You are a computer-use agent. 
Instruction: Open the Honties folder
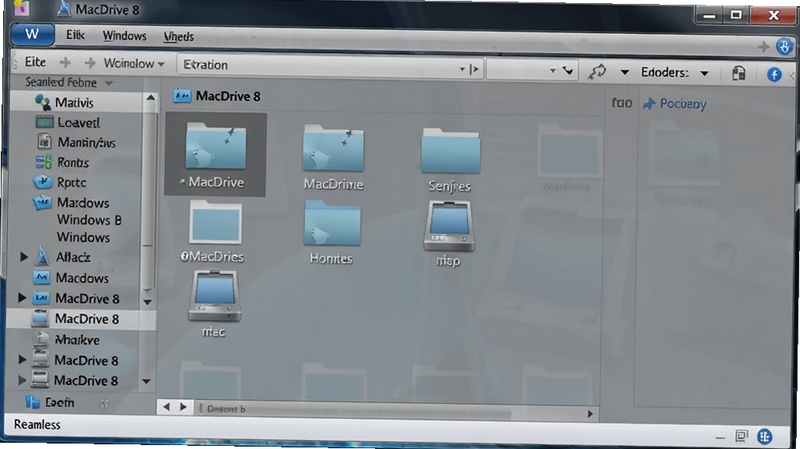(332, 232)
